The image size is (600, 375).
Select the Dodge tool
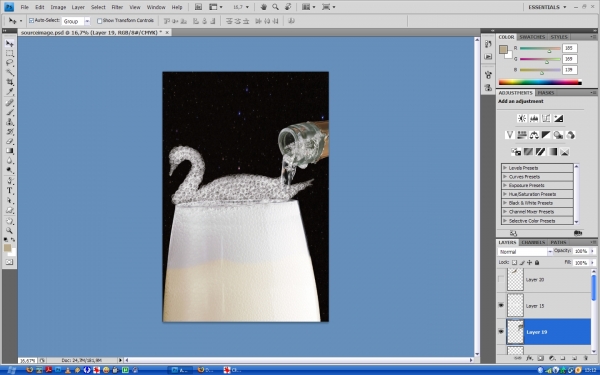(10, 171)
